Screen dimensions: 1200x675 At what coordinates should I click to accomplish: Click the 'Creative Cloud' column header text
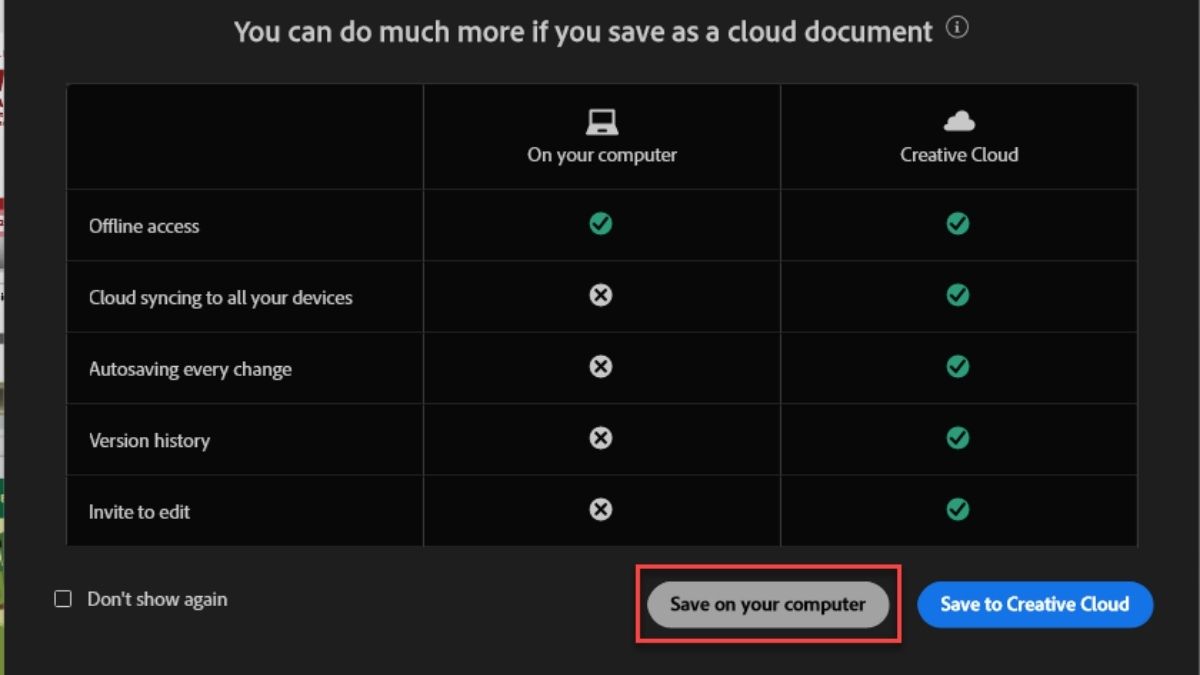pos(959,155)
